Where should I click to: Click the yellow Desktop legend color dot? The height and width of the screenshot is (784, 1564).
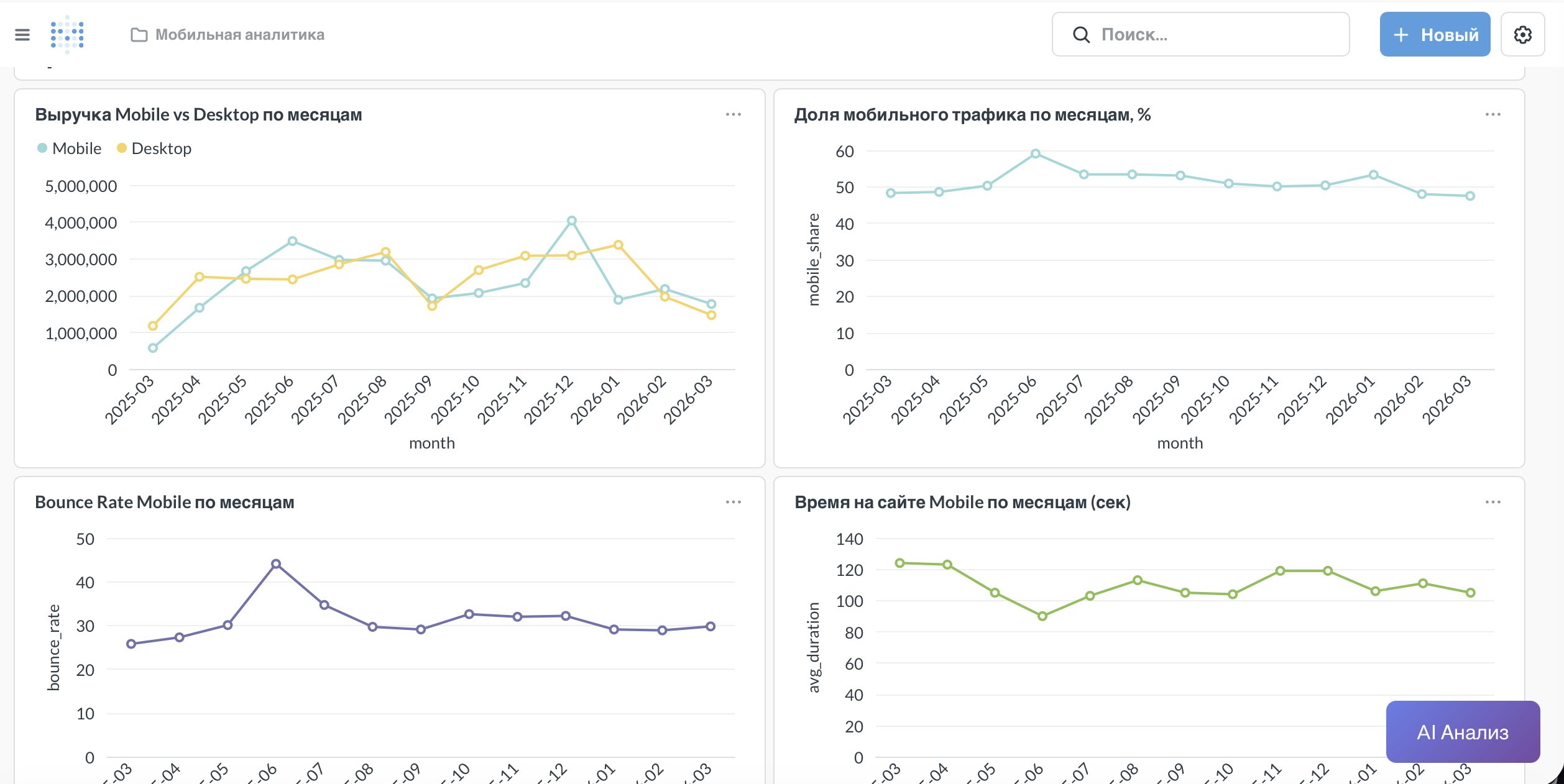pos(122,148)
